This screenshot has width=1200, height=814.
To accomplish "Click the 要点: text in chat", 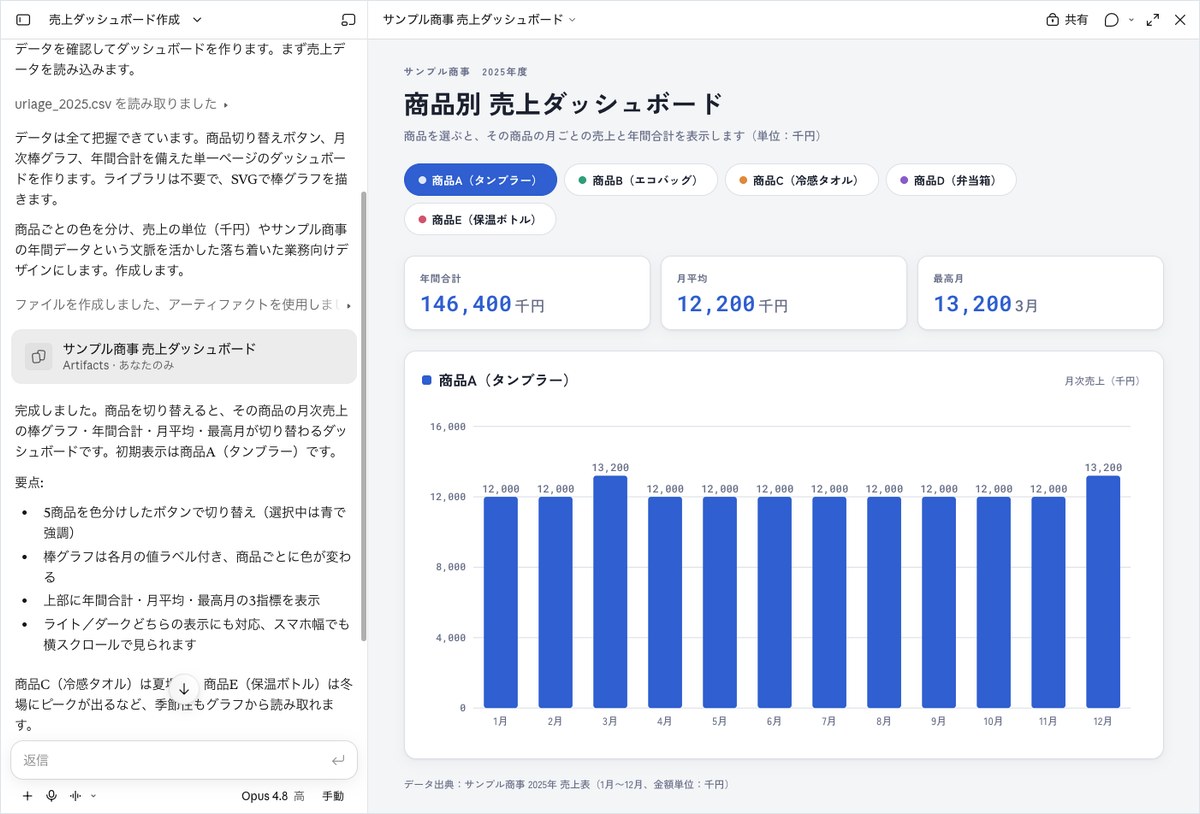I will pos(29,482).
